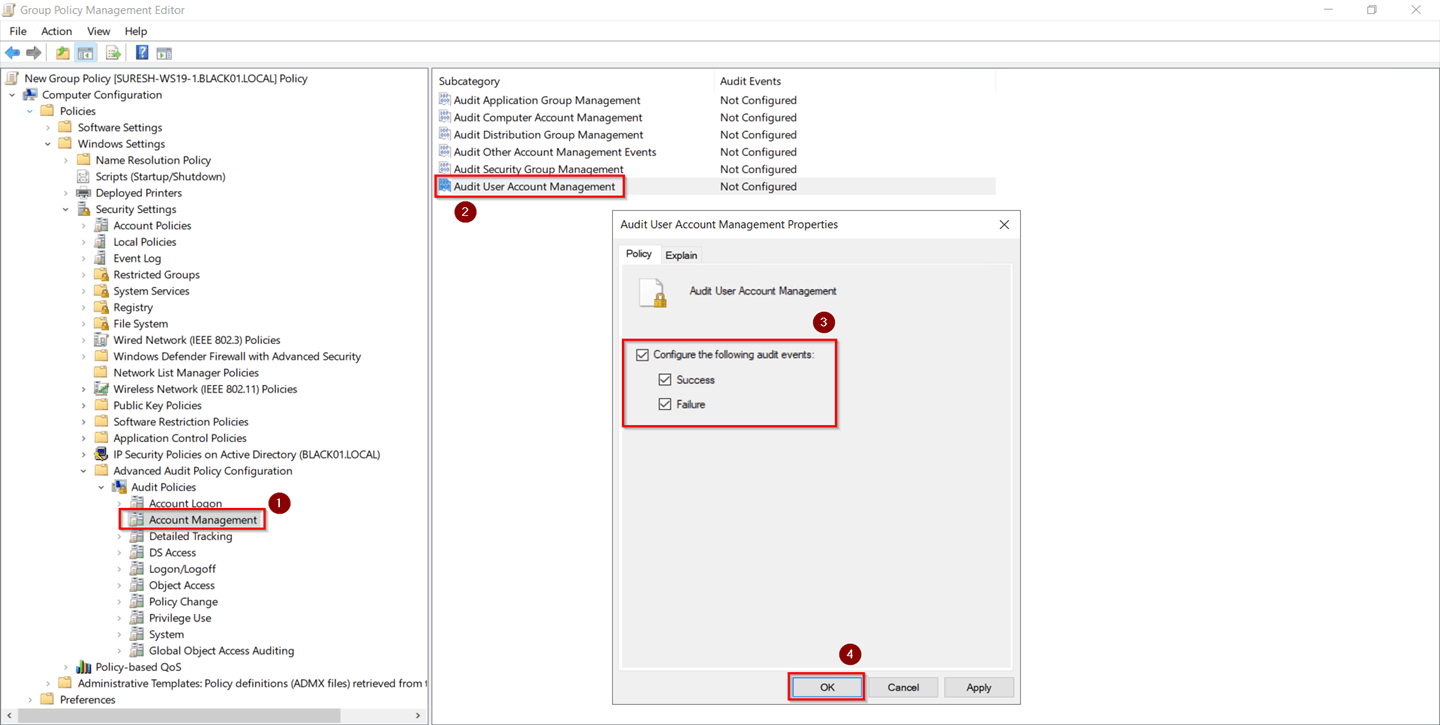Click the Show/Hide Action Pane toolbar icon
Screen dimensions: 1440x725
[x=163, y=52]
